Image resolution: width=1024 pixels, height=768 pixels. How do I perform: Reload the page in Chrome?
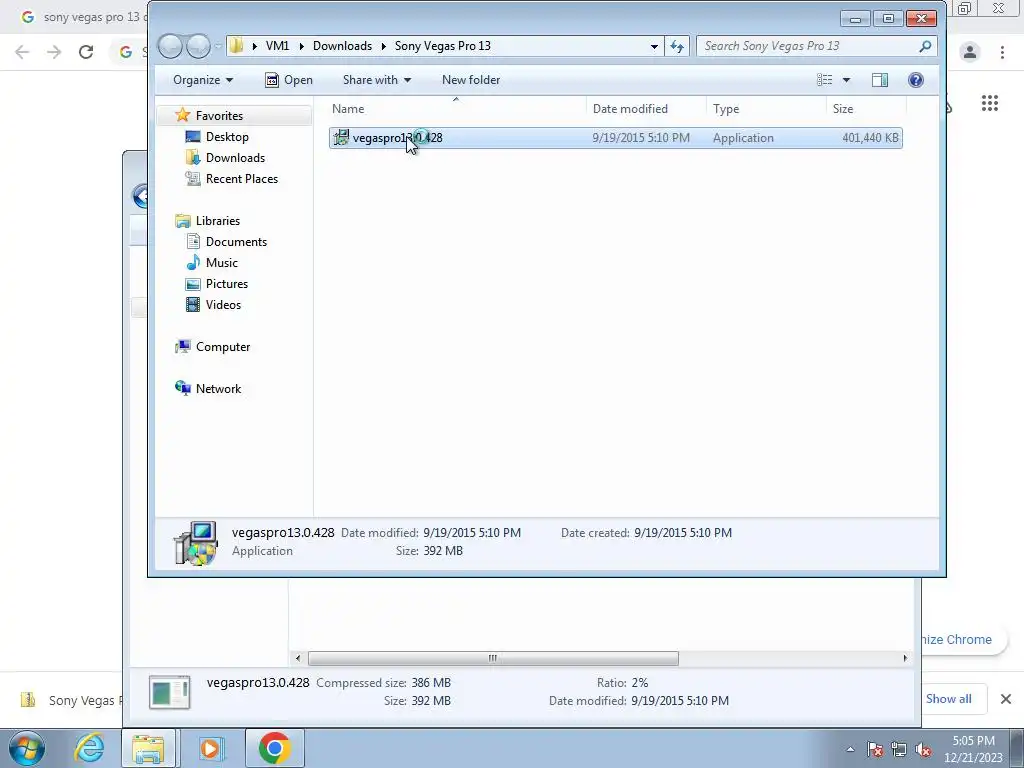pyautogui.click(x=86, y=52)
